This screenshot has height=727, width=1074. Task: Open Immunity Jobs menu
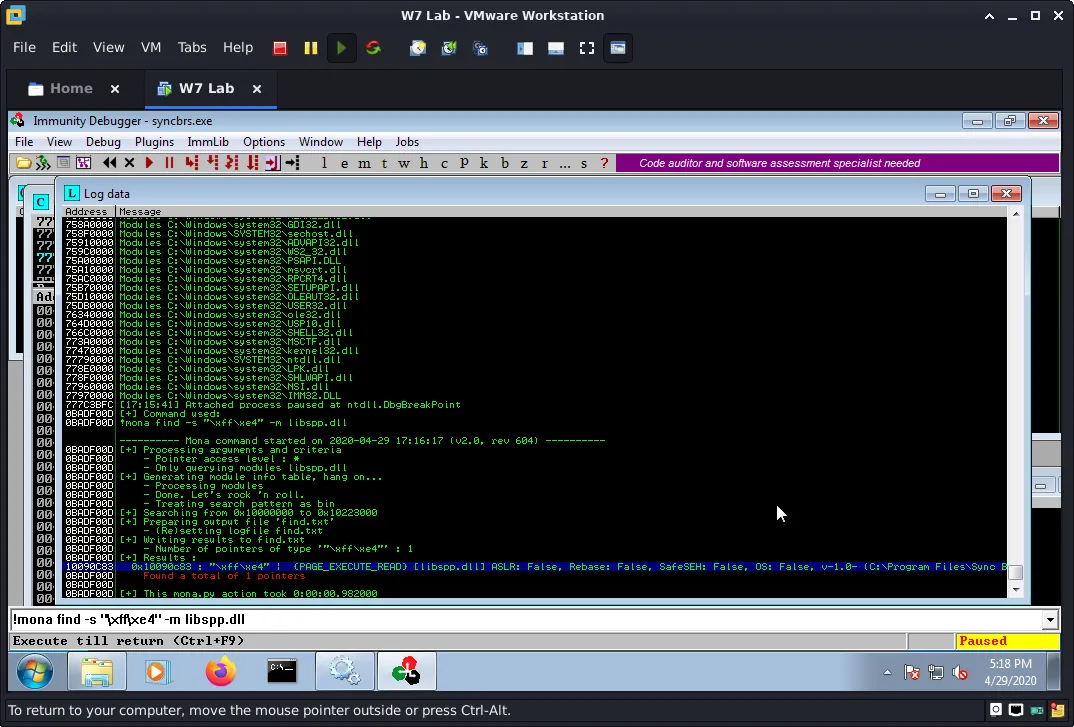[407, 142]
